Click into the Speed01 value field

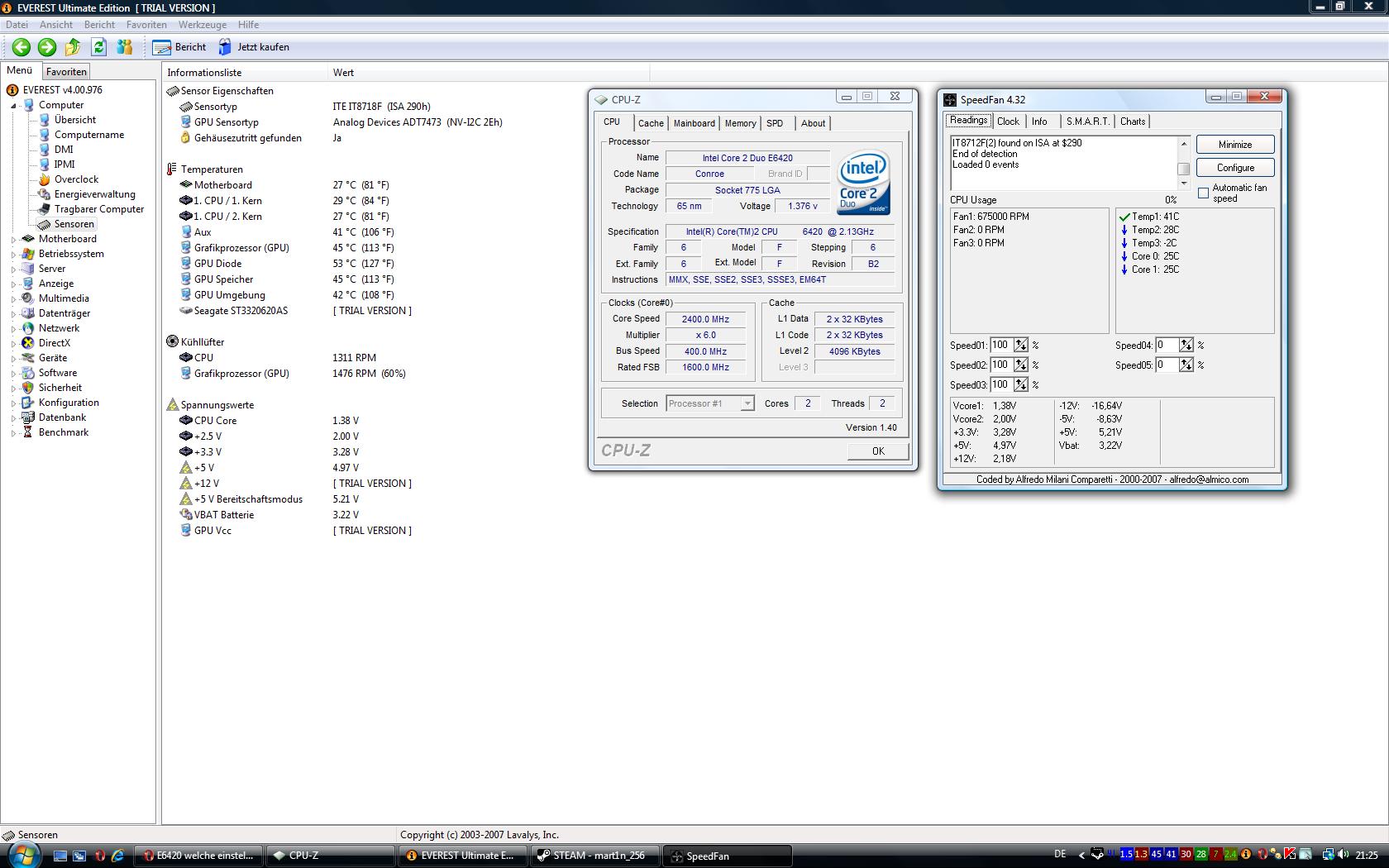[x=1001, y=346]
